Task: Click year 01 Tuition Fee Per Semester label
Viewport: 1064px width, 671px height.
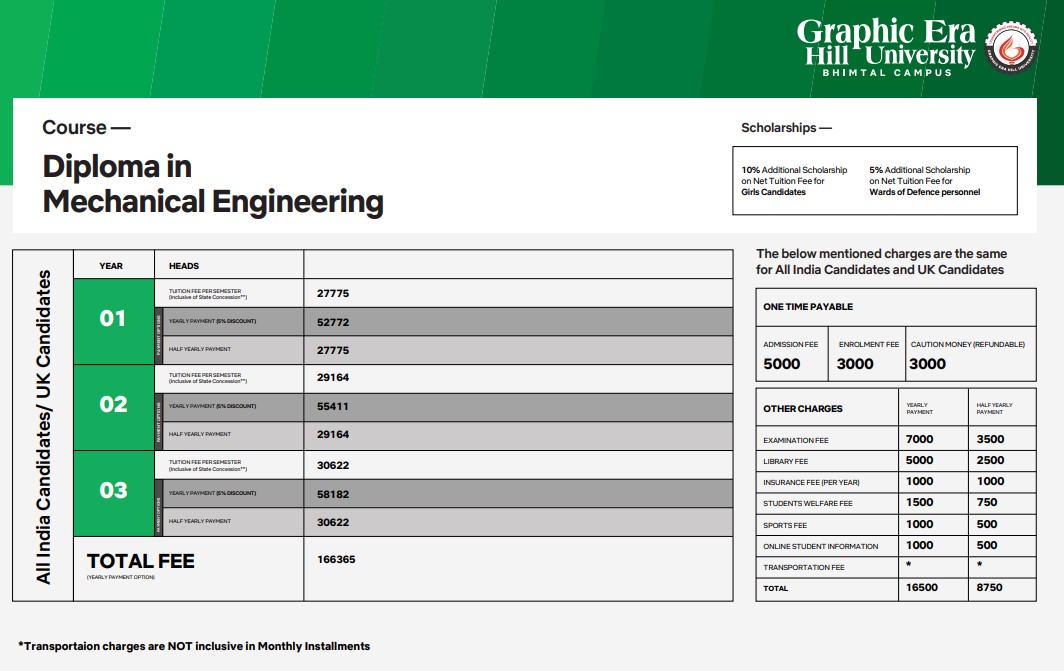Action: [208, 294]
